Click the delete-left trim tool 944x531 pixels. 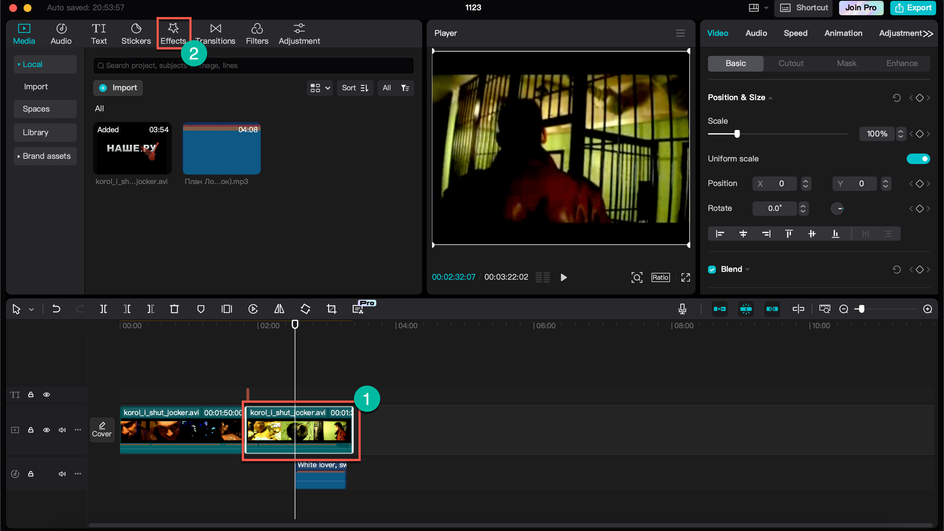click(x=127, y=309)
